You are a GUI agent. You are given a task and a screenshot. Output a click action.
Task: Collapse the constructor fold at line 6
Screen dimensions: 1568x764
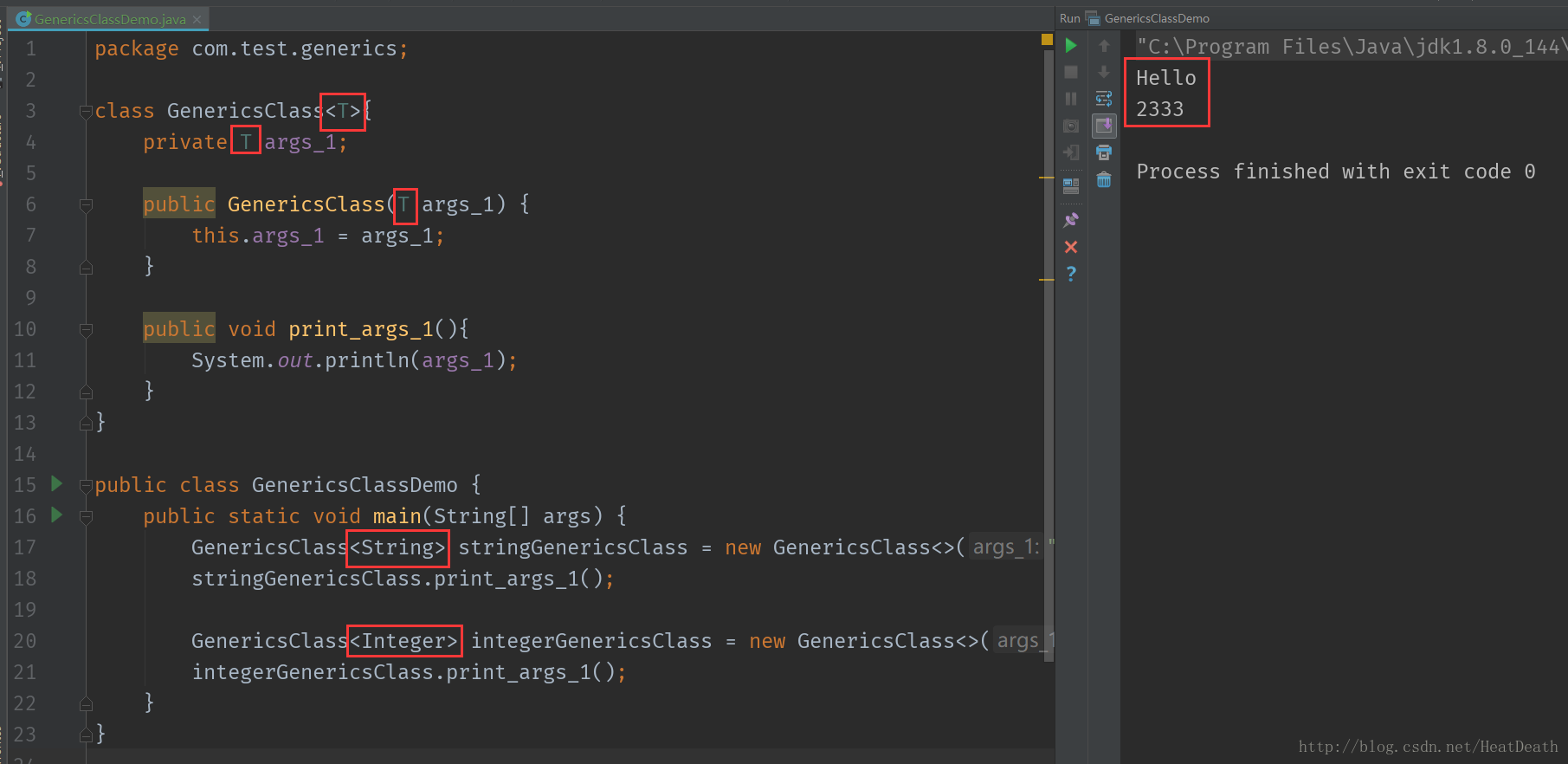point(86,205)
